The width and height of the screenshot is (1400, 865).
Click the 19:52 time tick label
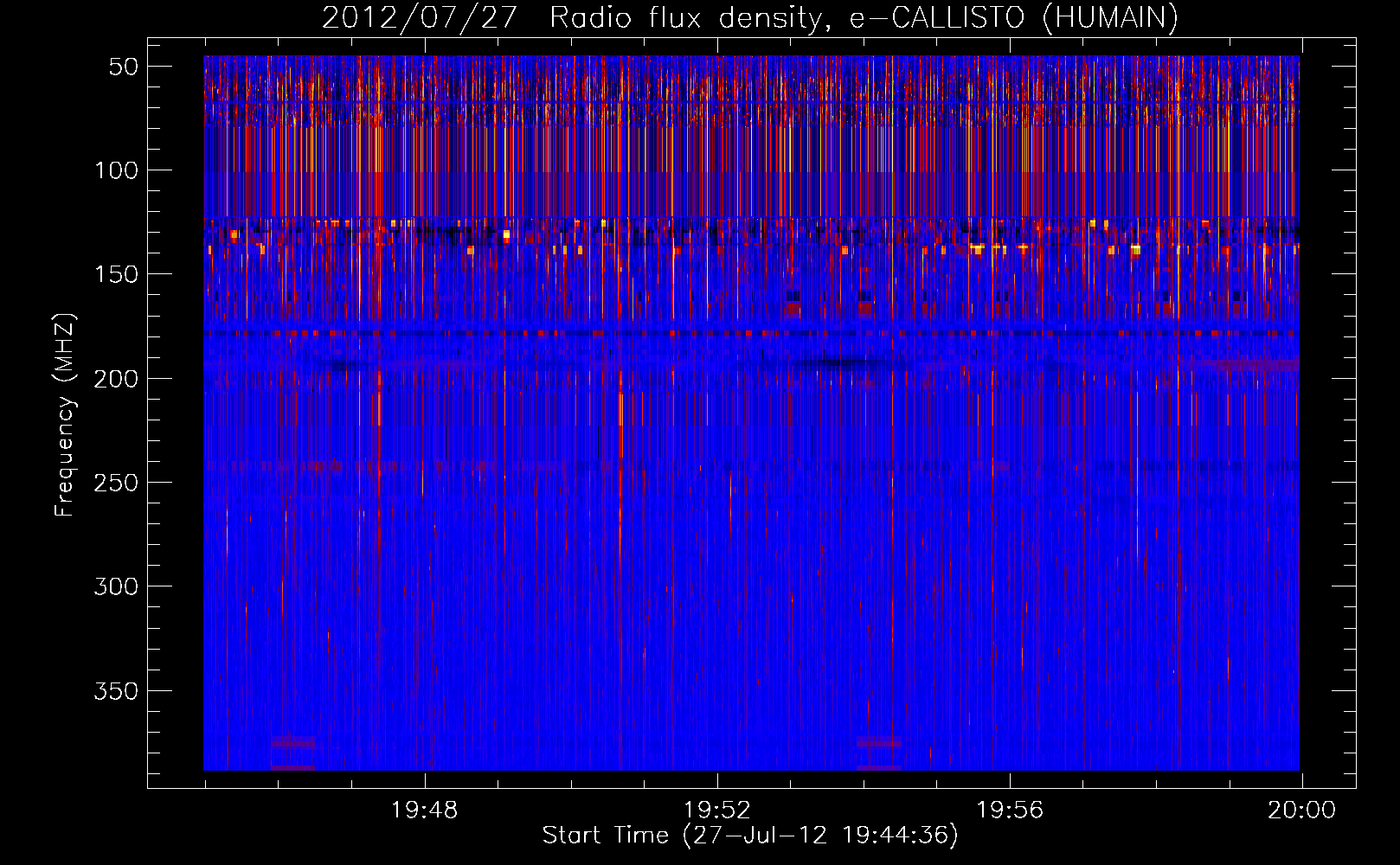[717, 811]
